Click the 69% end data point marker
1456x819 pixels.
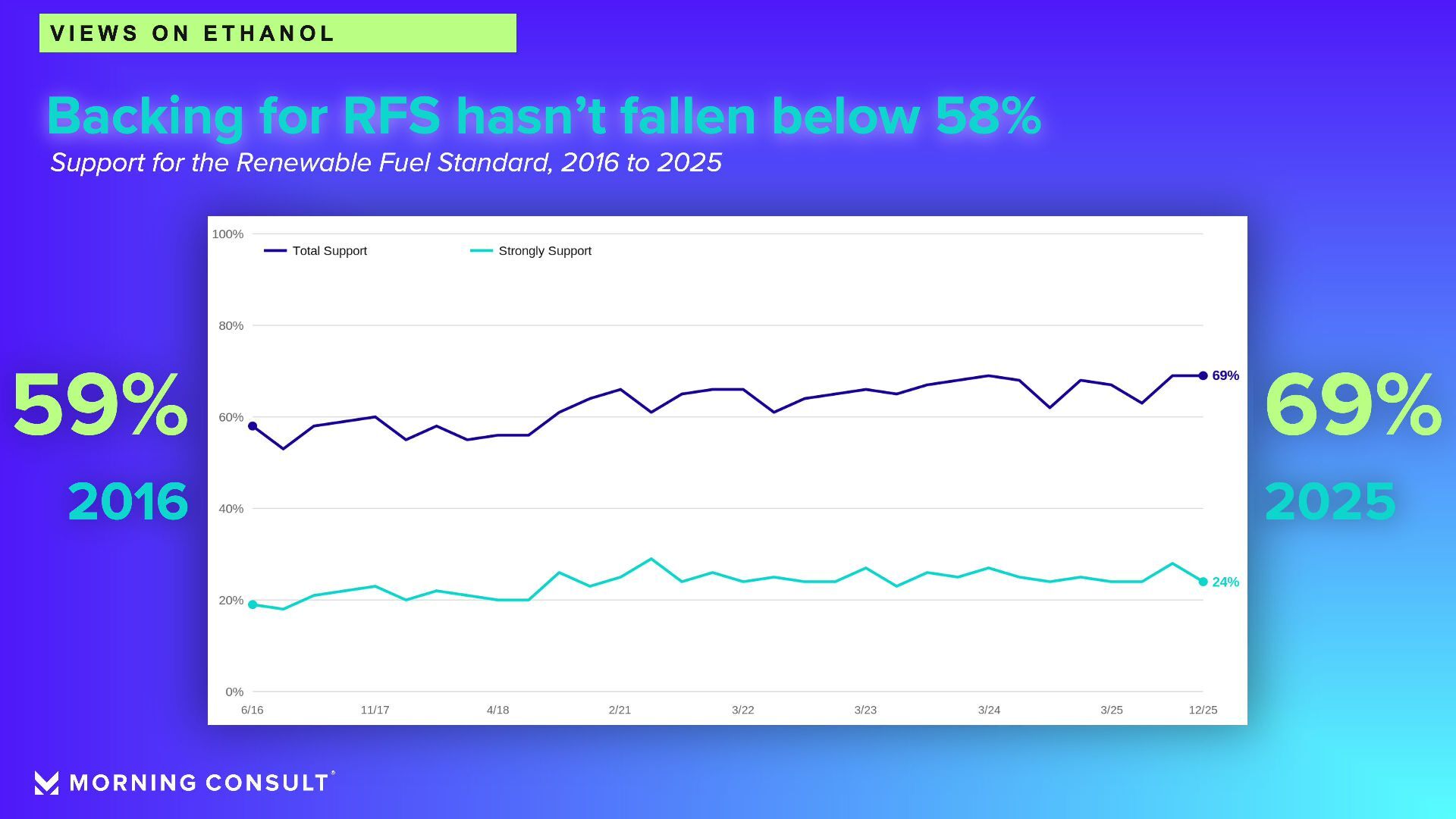1203,375
